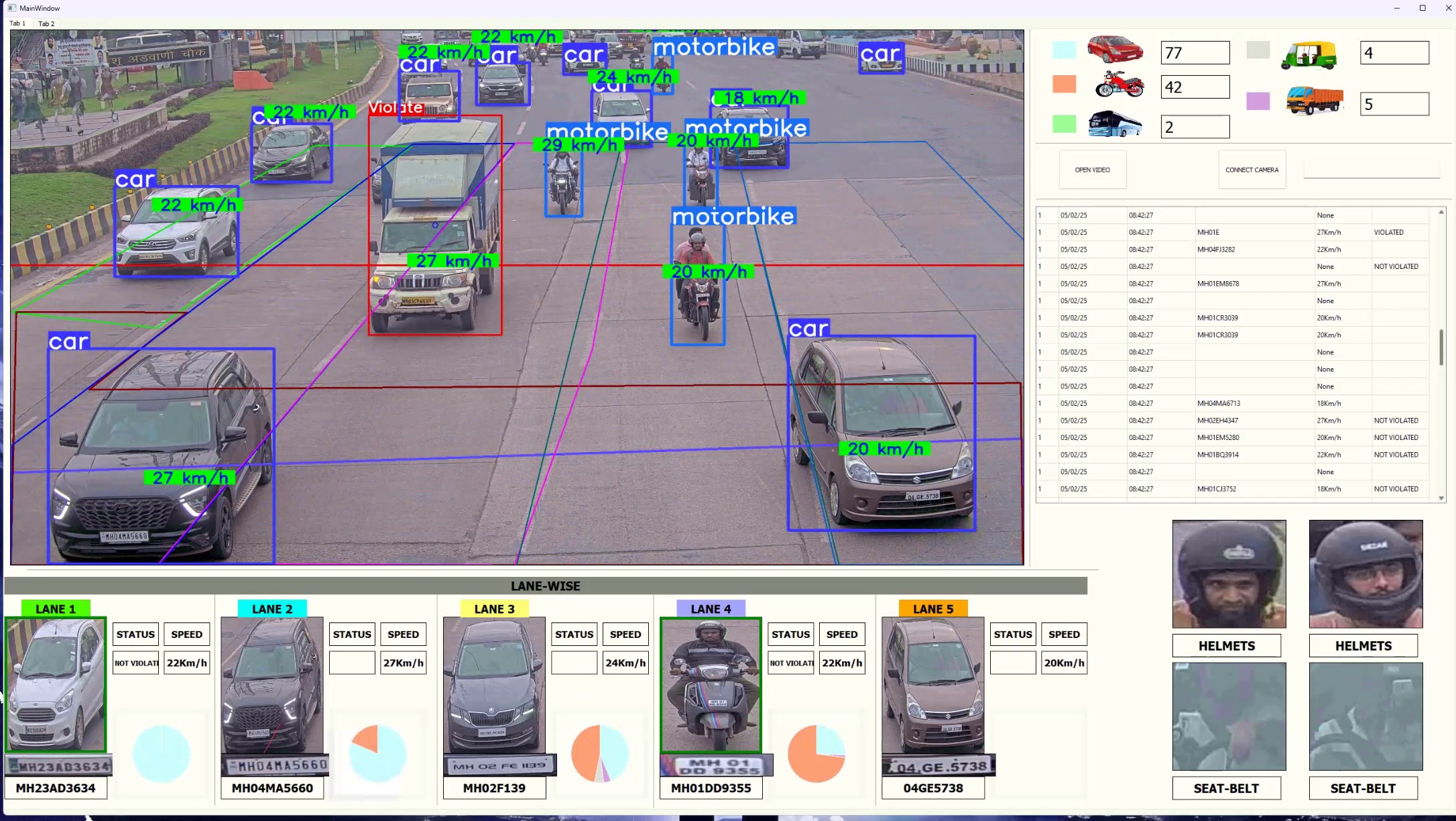Open the OPEN VIDEO button

(x=1093, y=170)
